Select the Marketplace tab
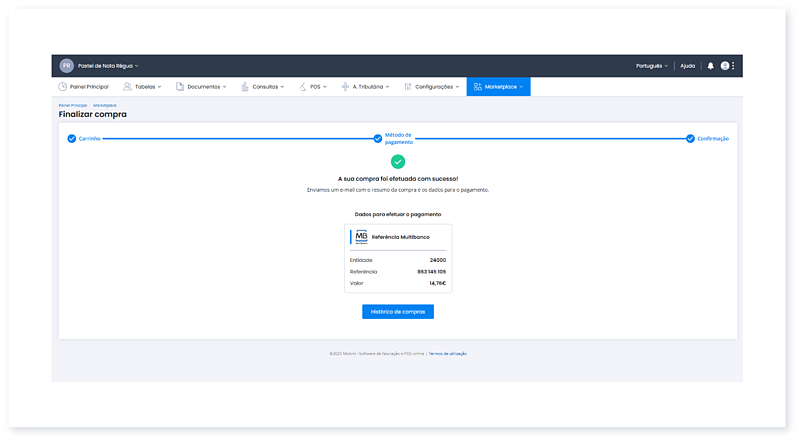 point(498,87)
